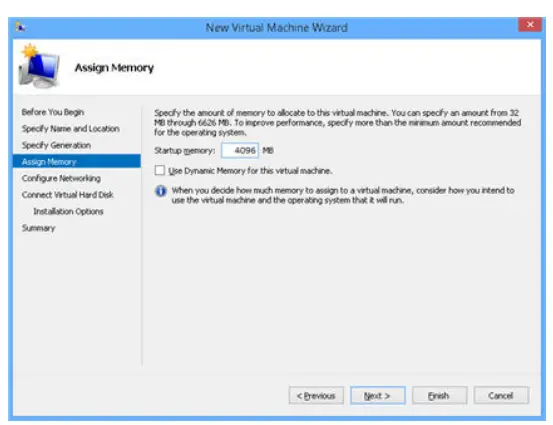Jump to Connect Virtual Hard Disk step
Viewport: 553px width, 425px height.
68,195
